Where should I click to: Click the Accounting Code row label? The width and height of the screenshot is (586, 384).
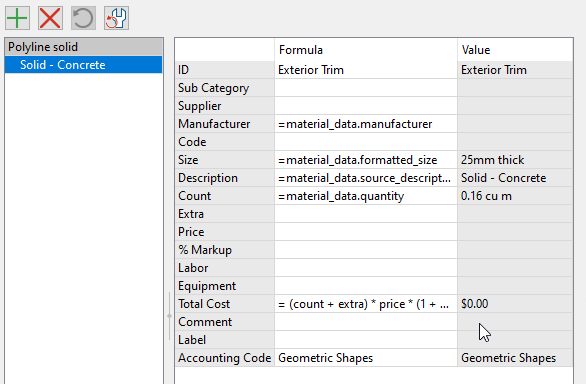point(225,358)
